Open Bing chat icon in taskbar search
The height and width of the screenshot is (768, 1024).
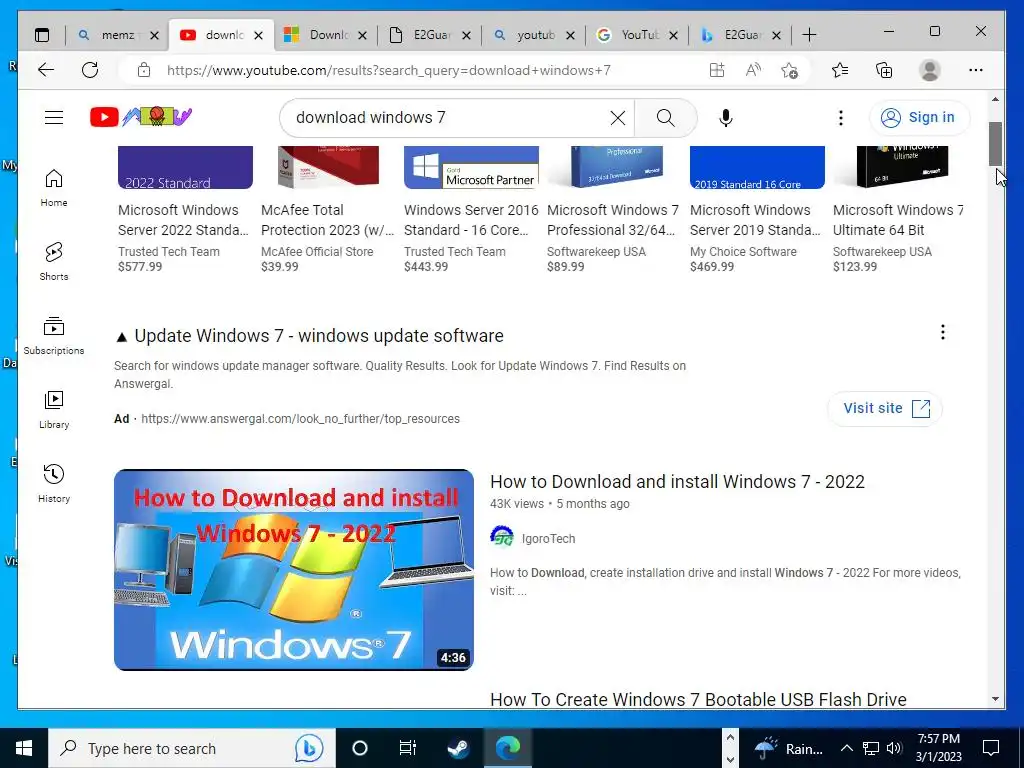pyautogui.click(x=309, y=748)
